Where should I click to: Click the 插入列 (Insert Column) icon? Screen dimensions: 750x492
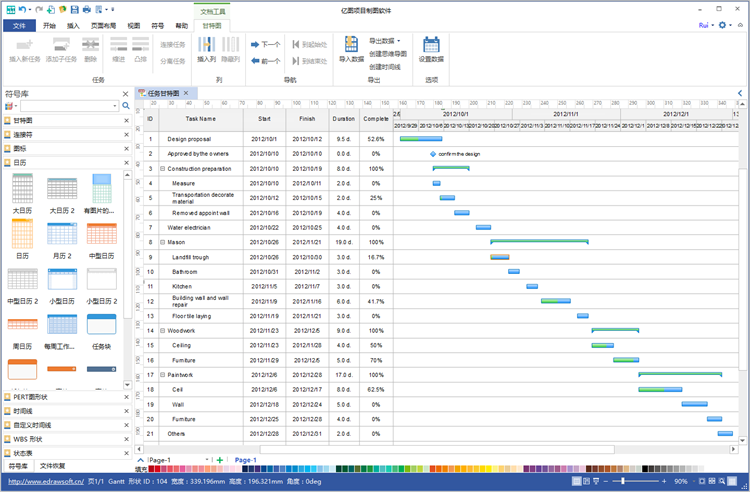coord(207,44)
